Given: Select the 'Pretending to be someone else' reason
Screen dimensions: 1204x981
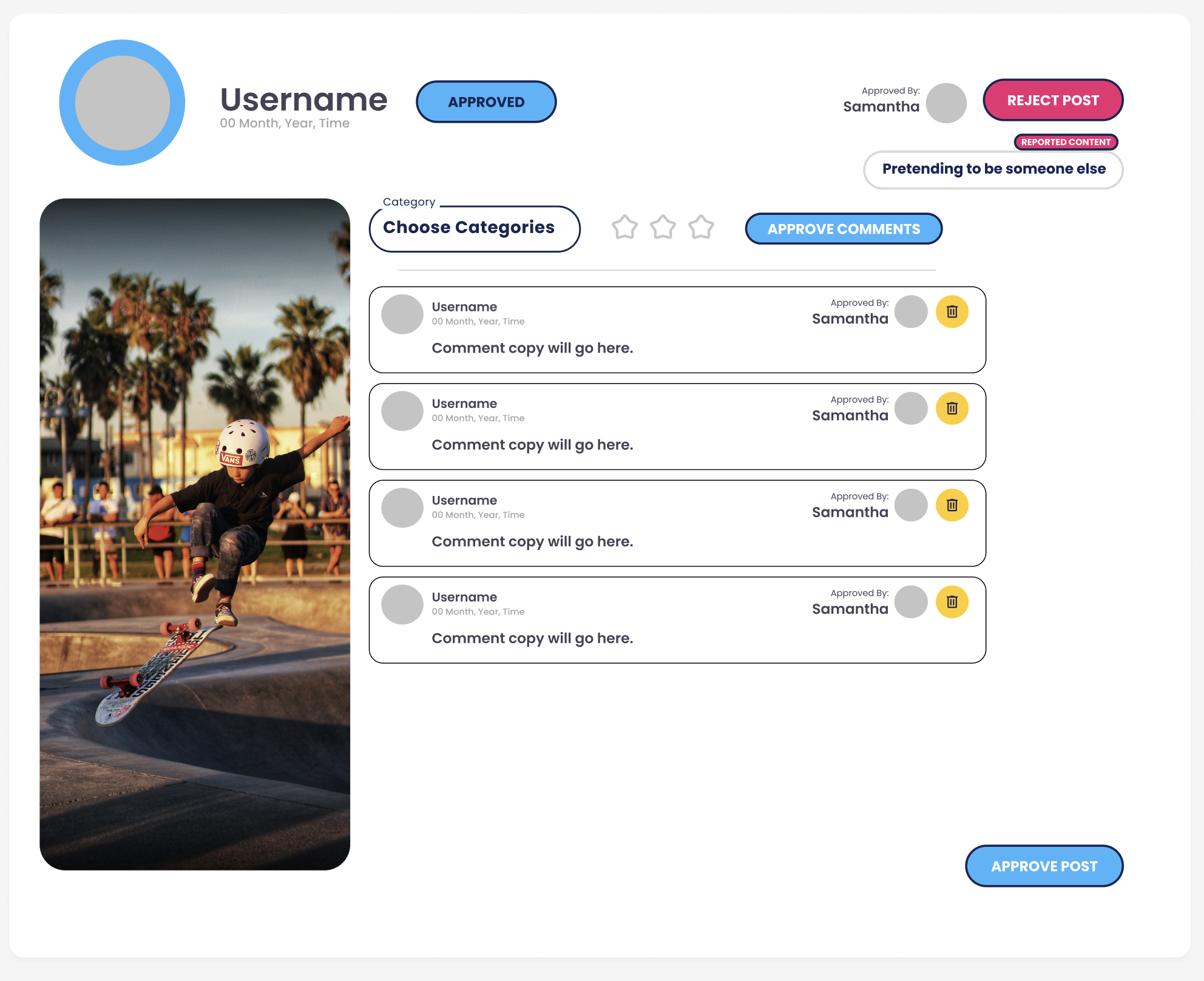Looking at the screenshot, I should coord(993,169).
